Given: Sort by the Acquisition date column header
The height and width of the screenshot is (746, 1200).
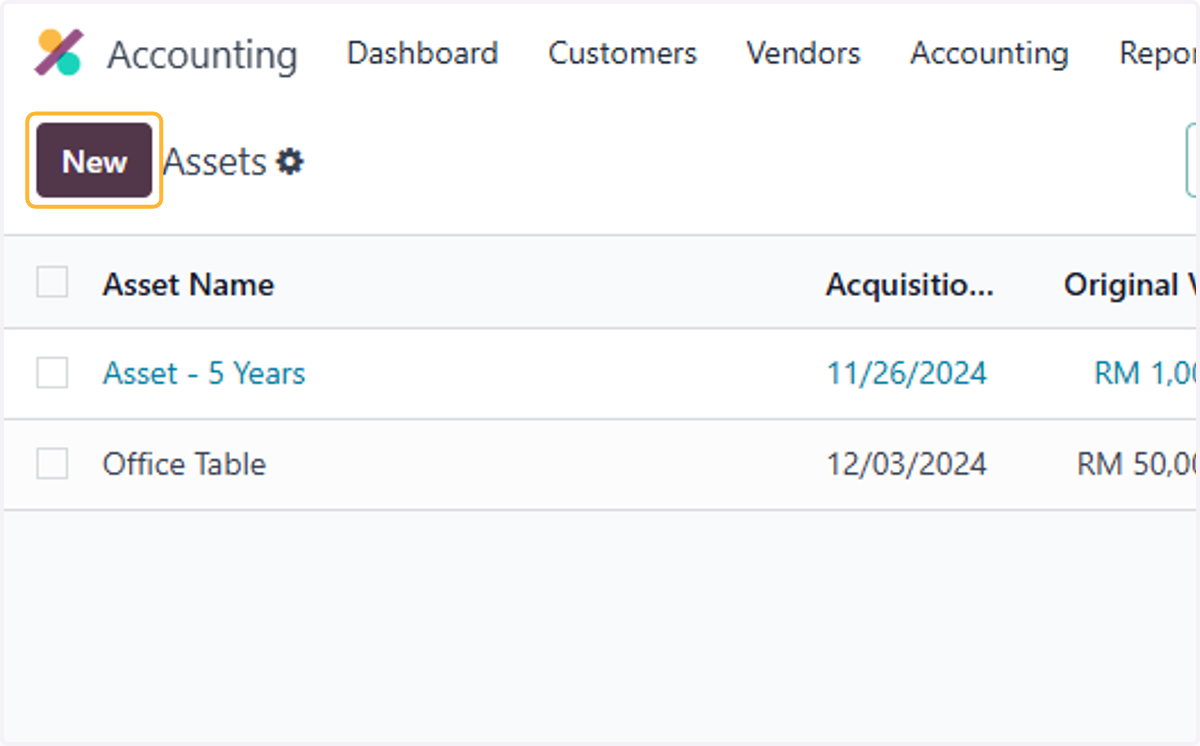Looking at the screenshot, I should [x=910, y=285].
